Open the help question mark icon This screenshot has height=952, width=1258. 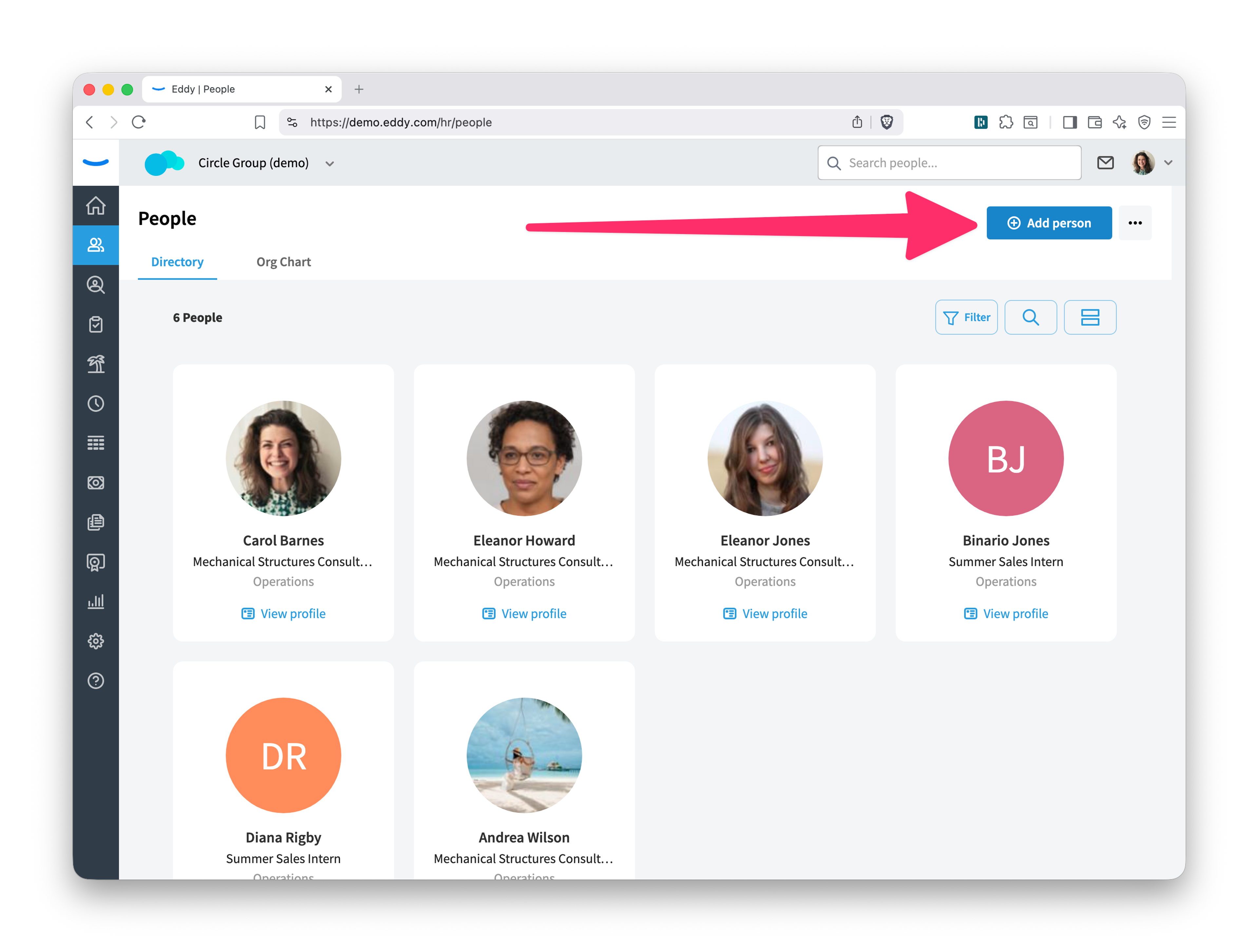click(x=96, y=681)
